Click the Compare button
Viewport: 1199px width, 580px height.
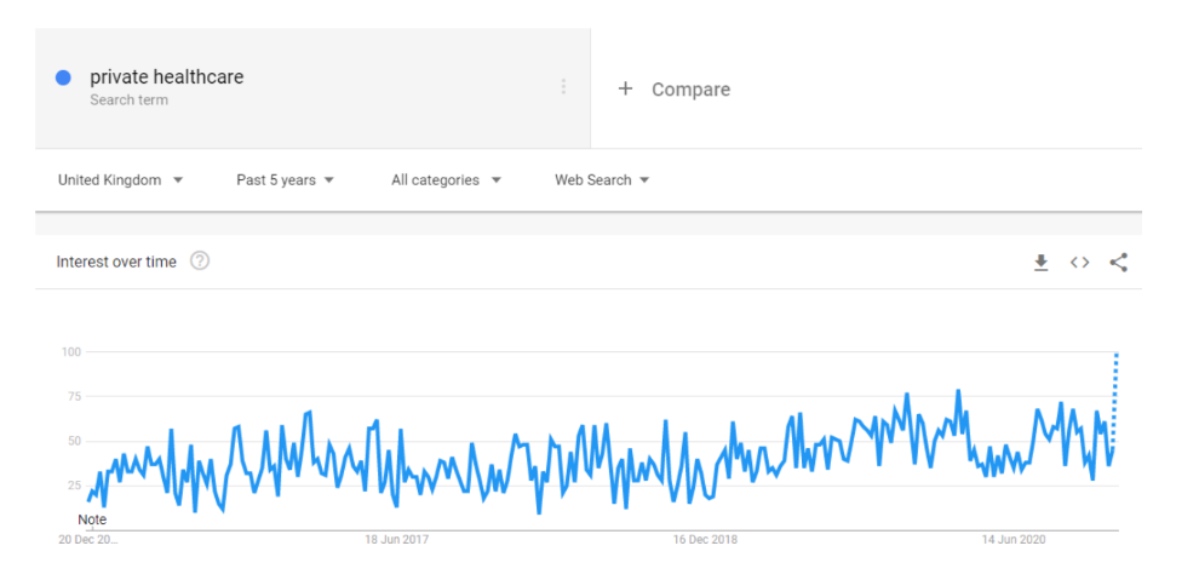(674, 90)
